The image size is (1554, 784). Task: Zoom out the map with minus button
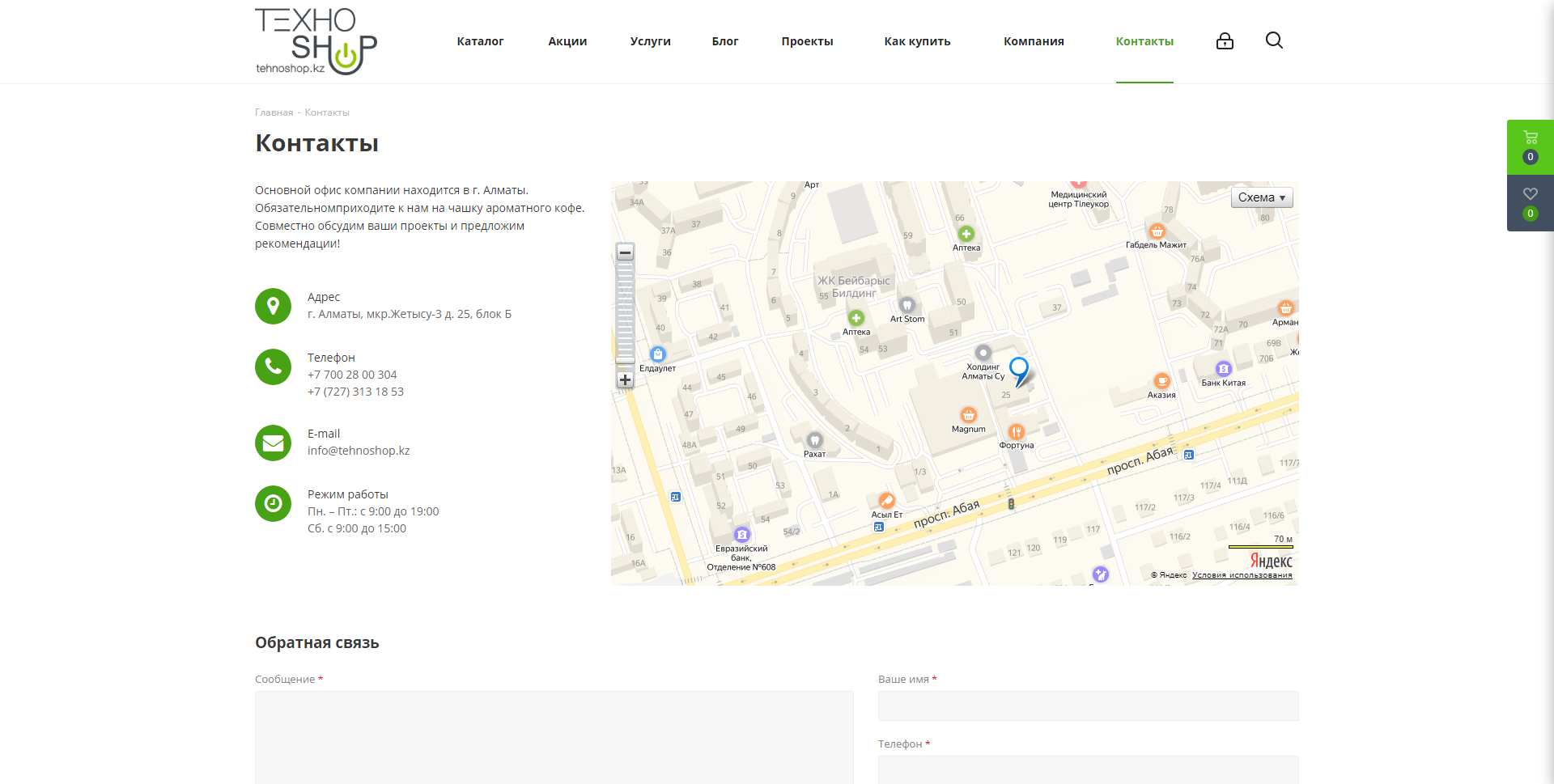[625, 252]
